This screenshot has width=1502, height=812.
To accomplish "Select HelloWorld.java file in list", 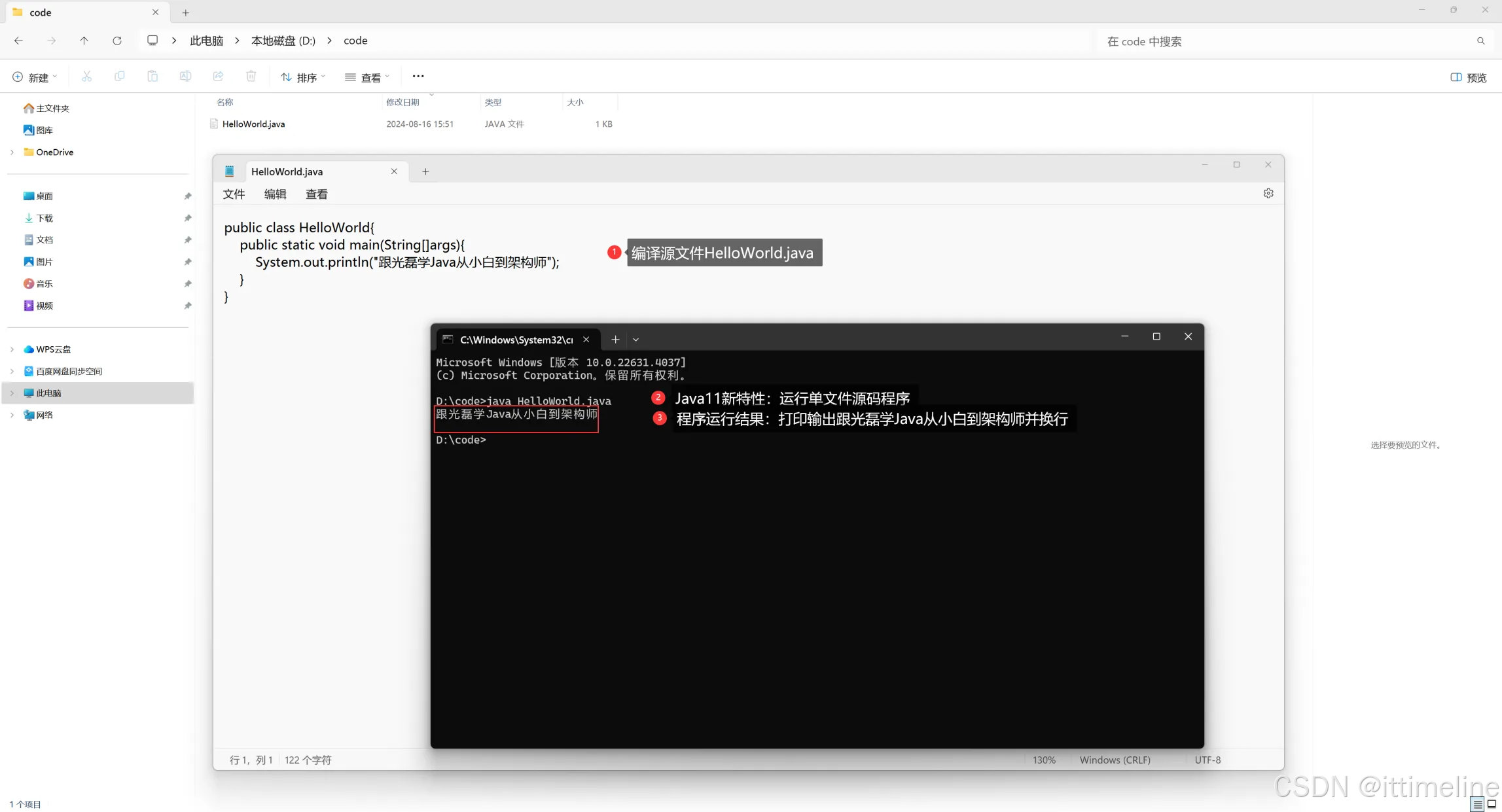I will click(x=253, y=124).
